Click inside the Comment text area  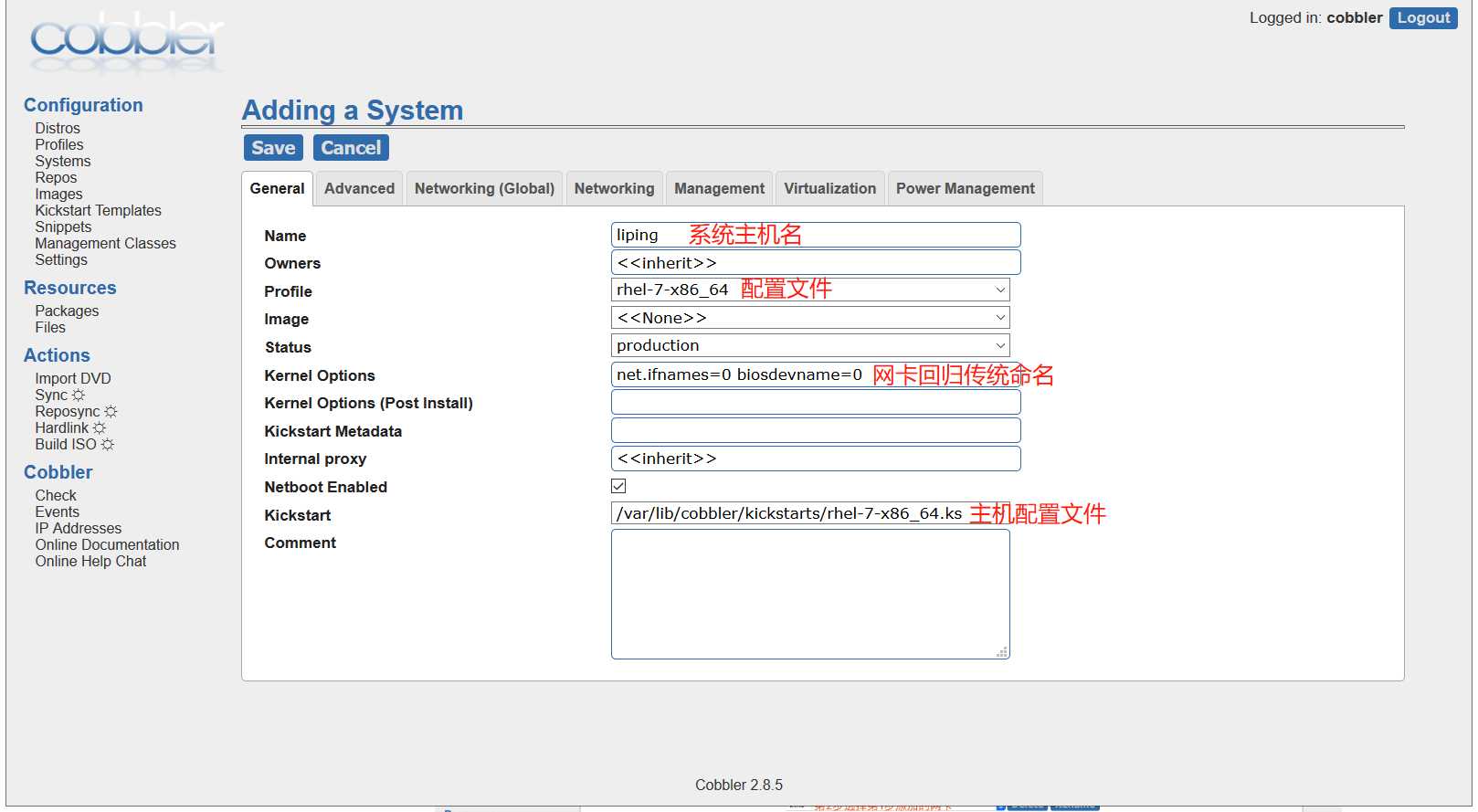tap(810, 594)
